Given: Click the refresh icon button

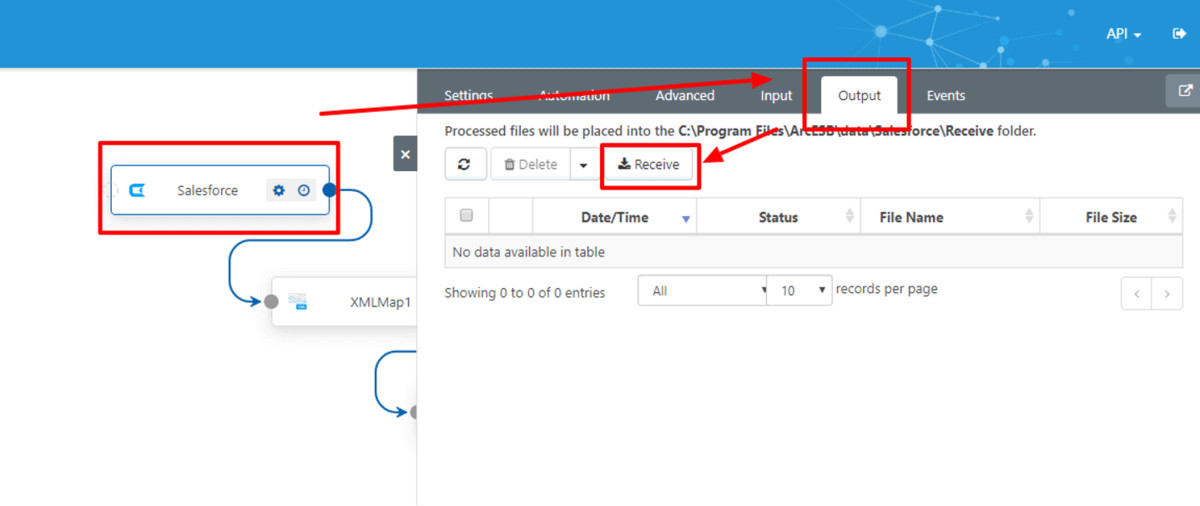Looking at the screenshot, I should [x=465, y=164].
